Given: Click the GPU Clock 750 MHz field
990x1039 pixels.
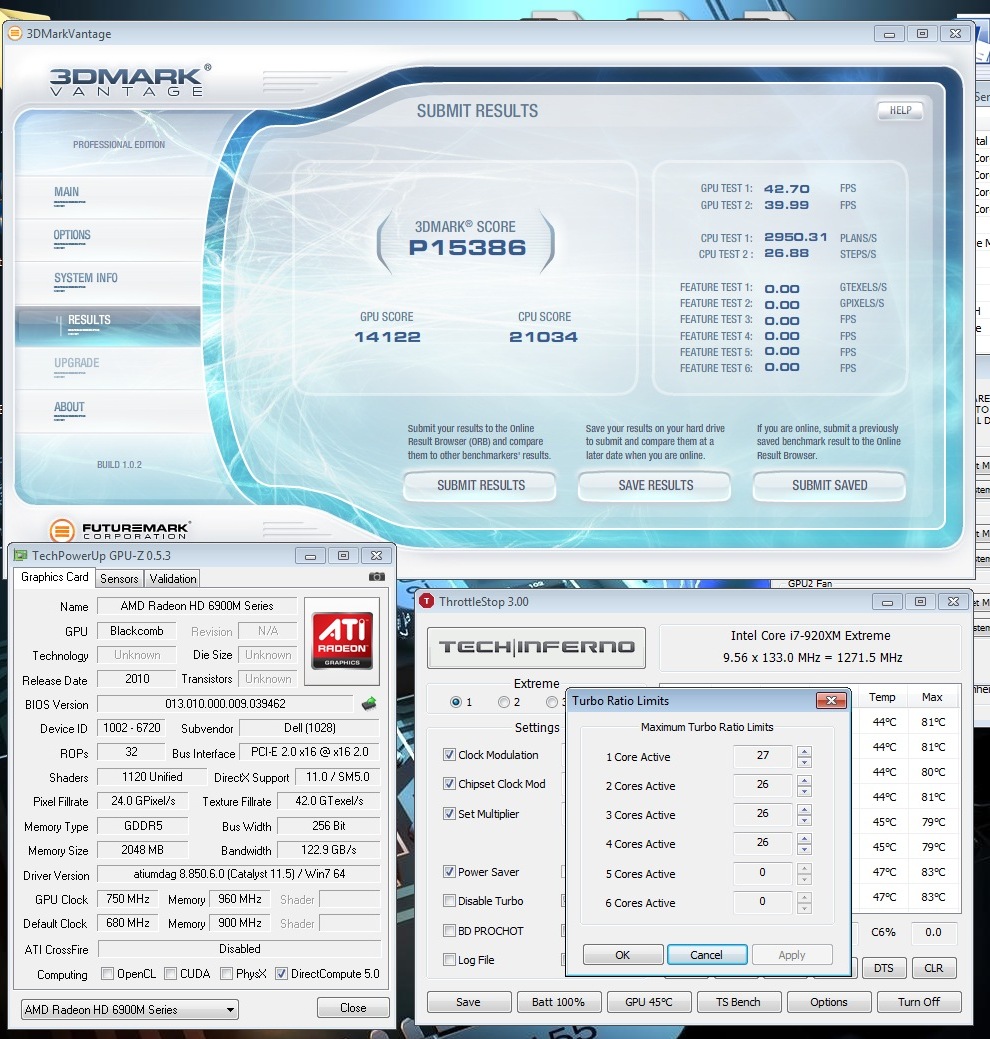Looking at the screenshot, I should (128, 899).
